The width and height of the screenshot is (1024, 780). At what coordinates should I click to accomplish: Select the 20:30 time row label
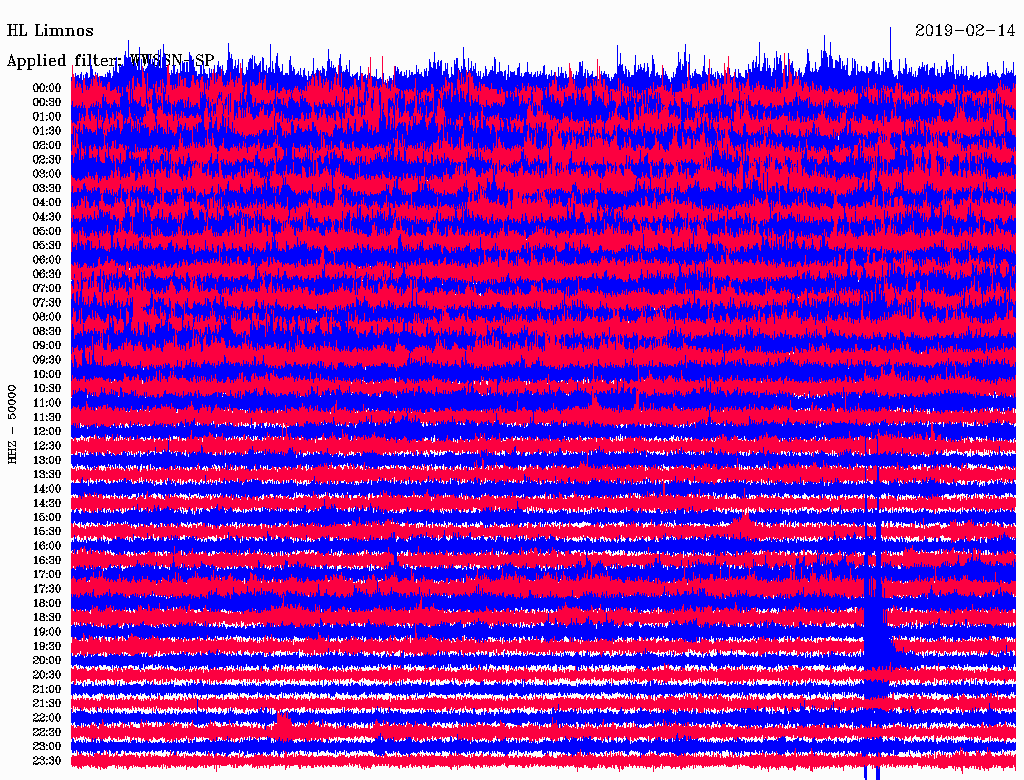coord(47,675)
